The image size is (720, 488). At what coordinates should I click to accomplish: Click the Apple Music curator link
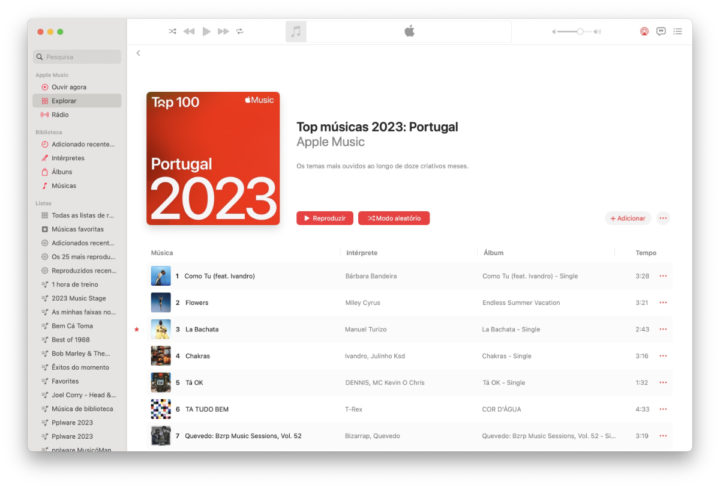pyautogui.click(x=331, y=142)
